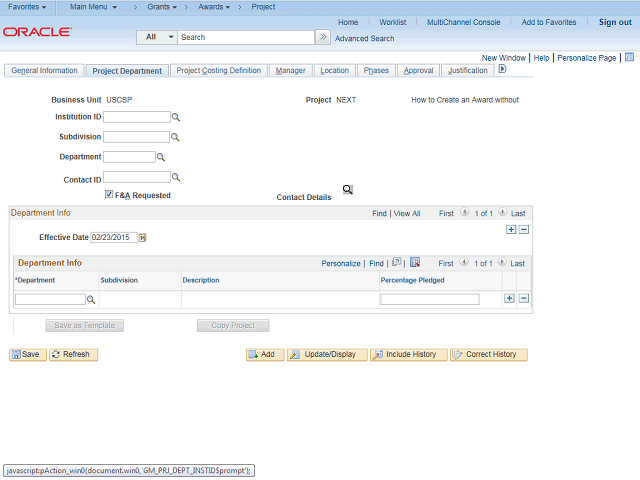Open the Help link

pyautogui.click(x=541, y=58)
